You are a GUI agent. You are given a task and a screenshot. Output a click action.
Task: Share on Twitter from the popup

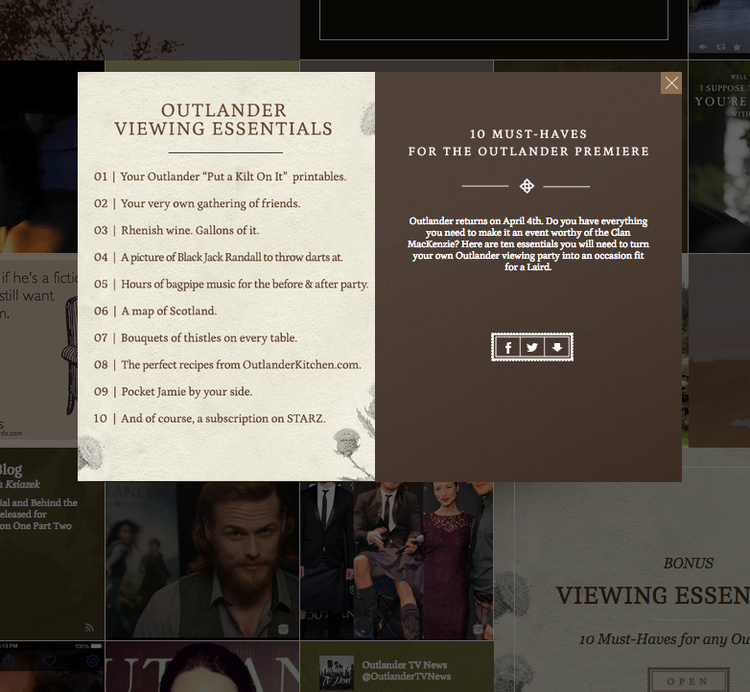point(532,347)
